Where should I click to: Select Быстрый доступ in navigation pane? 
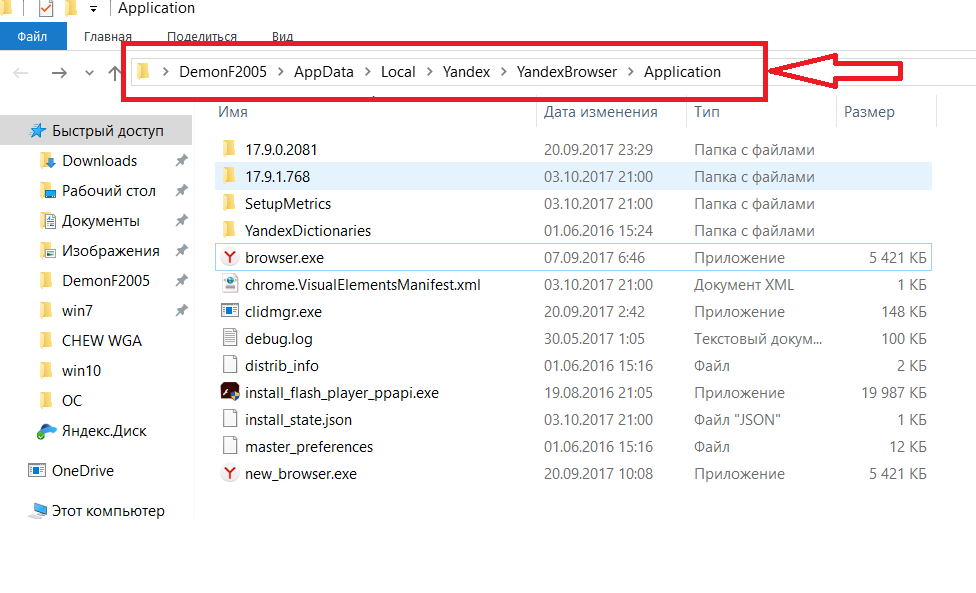click(96, 131)
